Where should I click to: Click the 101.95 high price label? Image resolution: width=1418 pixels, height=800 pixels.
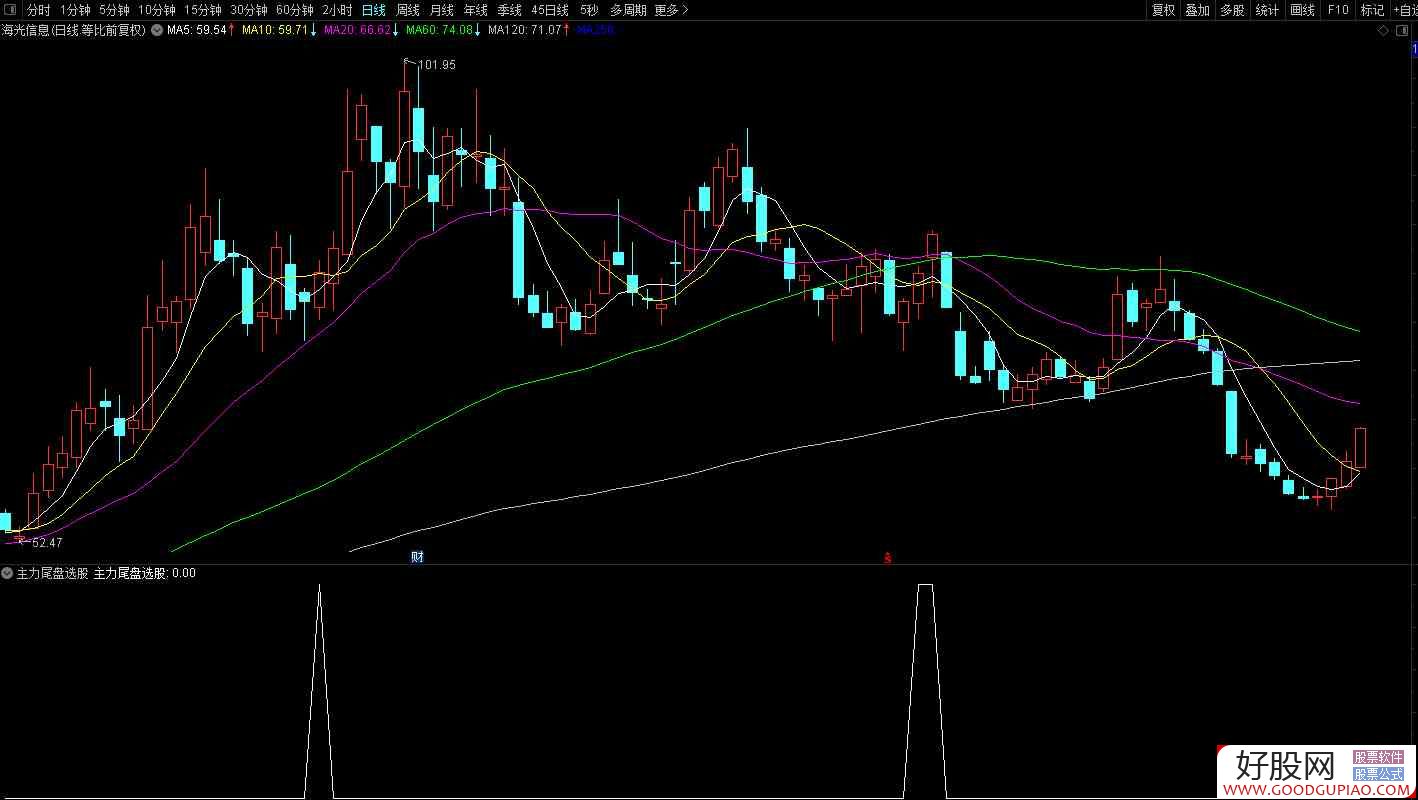(x=436, y=65)
